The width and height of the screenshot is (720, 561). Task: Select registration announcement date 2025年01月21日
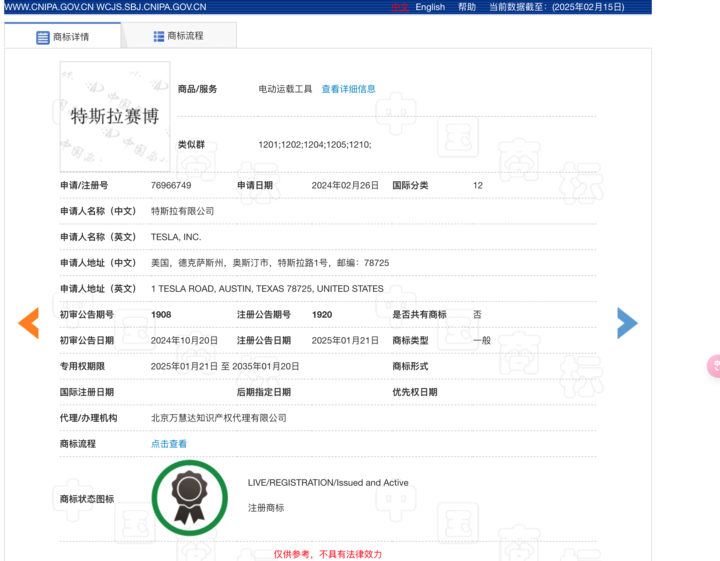coord(345,341)
